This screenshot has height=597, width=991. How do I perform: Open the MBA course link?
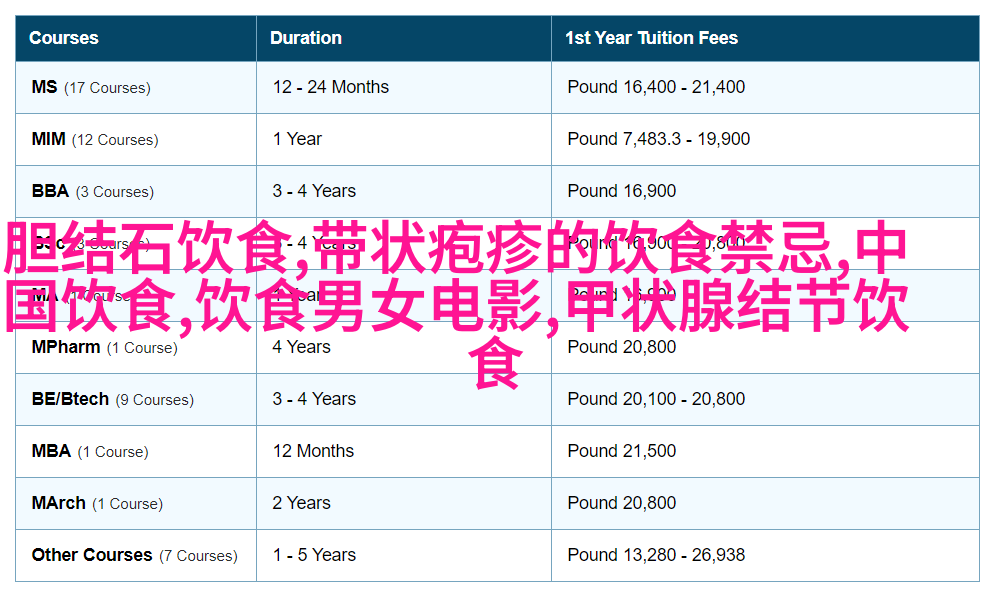tap(51, 451)
